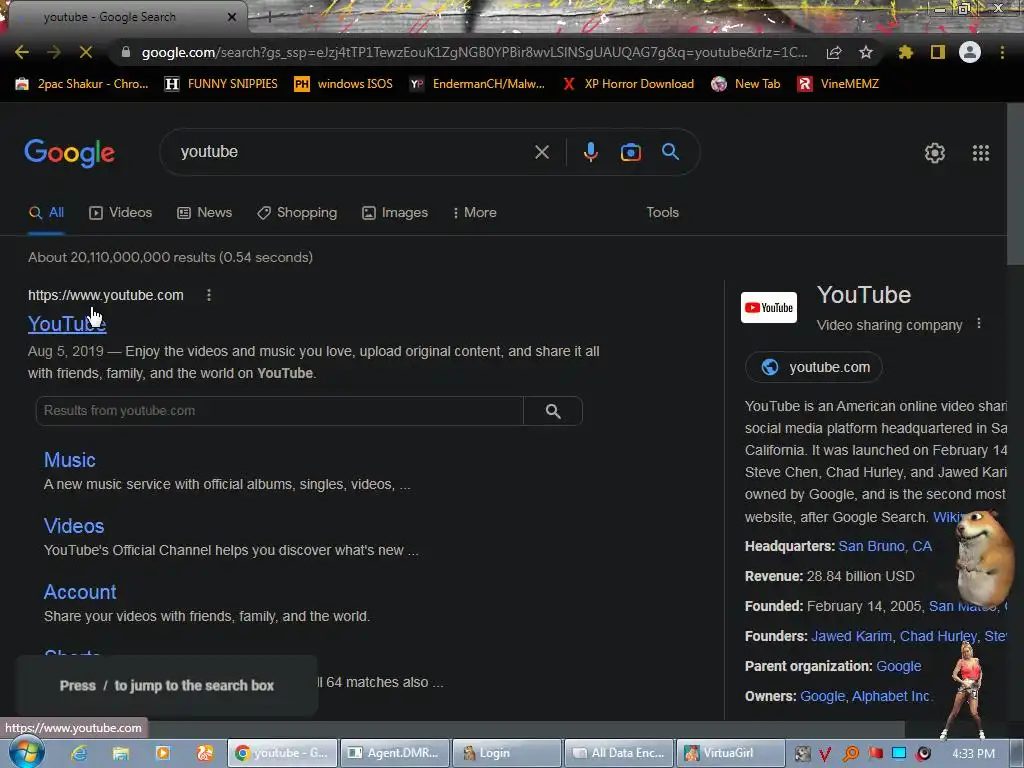Follow the San Bruno, CA link
This screenshot has height=768, width=1024.
885,546
